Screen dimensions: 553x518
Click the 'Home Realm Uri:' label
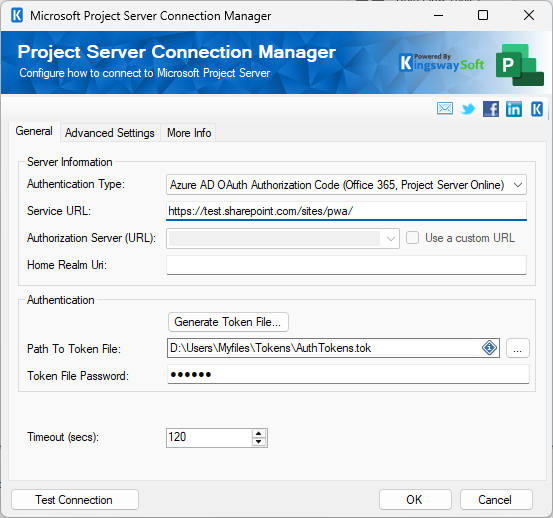[67, 265]
